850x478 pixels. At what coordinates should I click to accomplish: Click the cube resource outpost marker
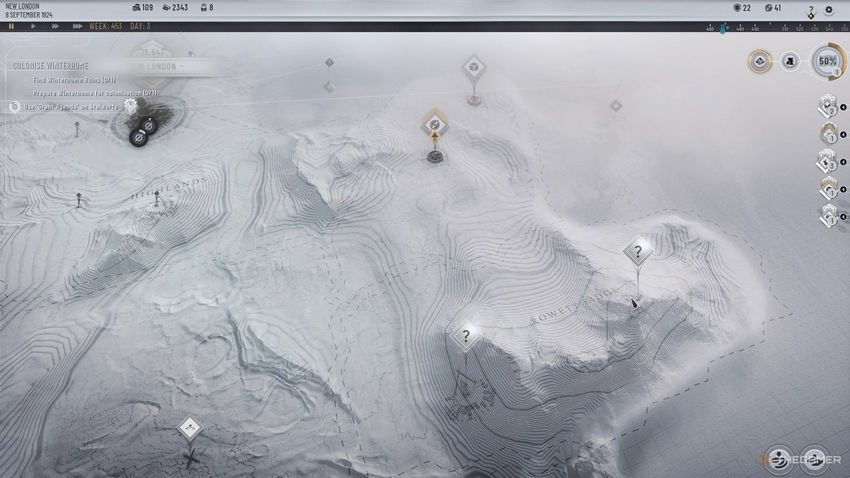pyautogui.click(x=472, y=67)
